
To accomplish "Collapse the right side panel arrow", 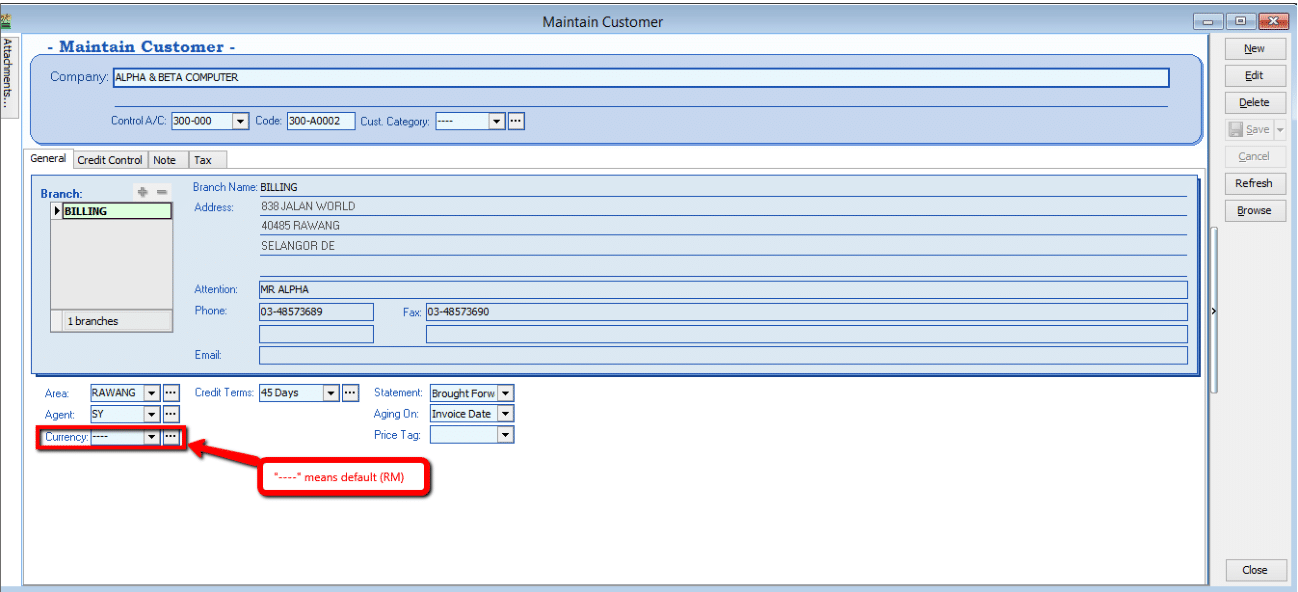I will tap(1214, 312).
